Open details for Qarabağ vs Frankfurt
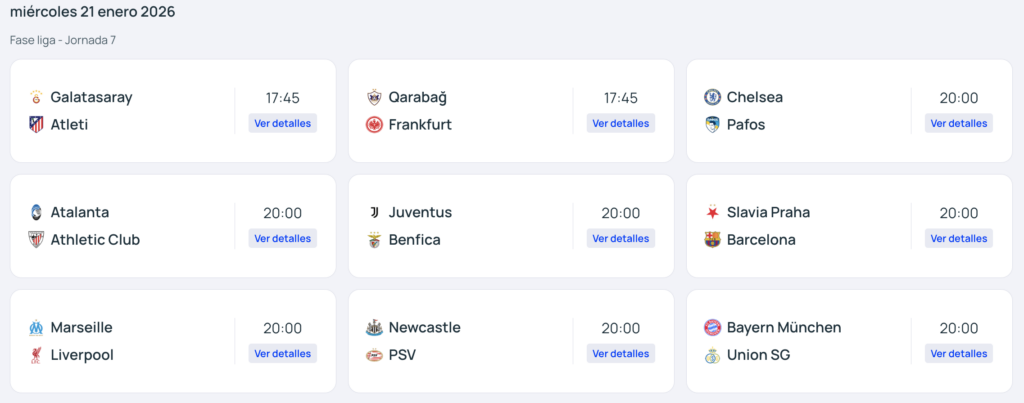This screenshot has height=403, width=1024. click(x=621, y=124)
